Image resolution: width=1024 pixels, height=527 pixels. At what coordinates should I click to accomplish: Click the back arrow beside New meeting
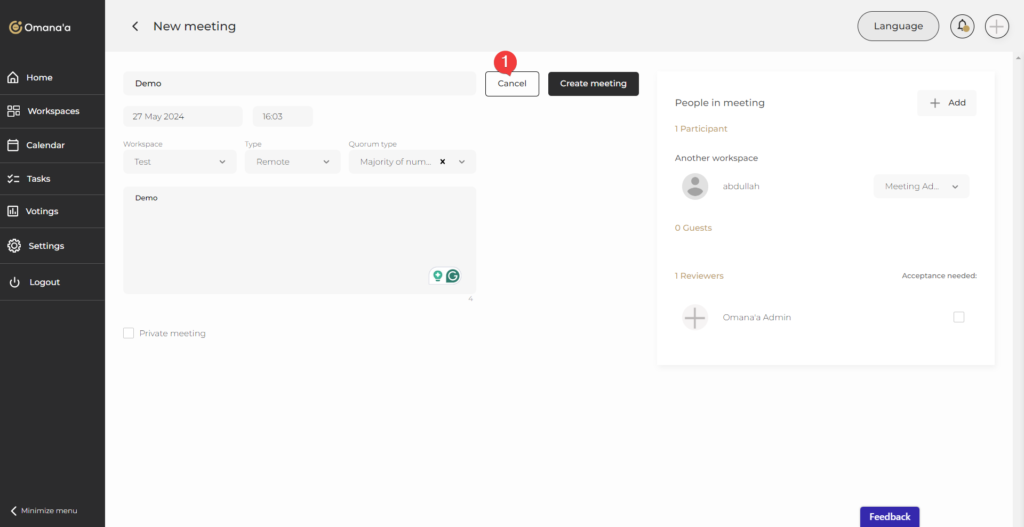135,26
